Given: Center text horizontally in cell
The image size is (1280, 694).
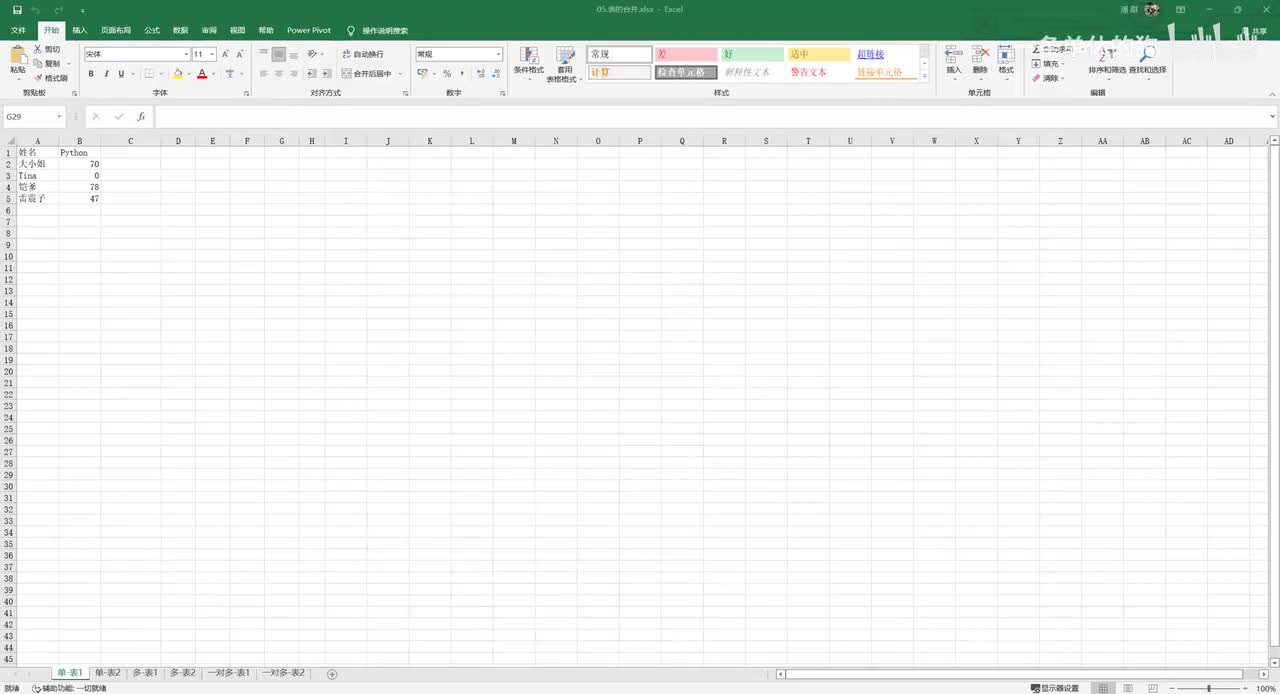Looking at the screenshot, I should tap(279, 74).
